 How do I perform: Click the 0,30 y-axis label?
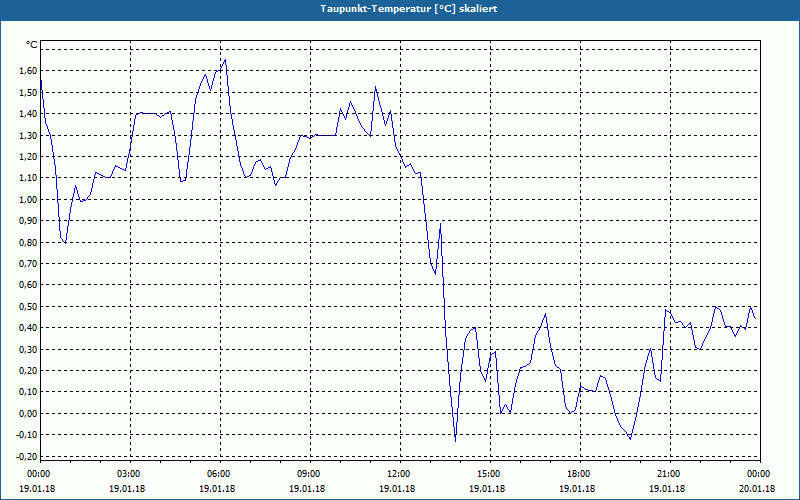pyautogui.click(x=29, y=349)
